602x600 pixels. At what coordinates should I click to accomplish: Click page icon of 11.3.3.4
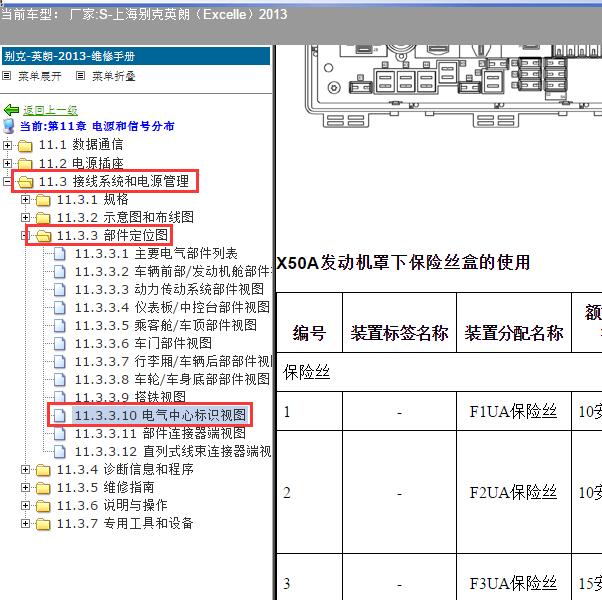pos(60,307)
